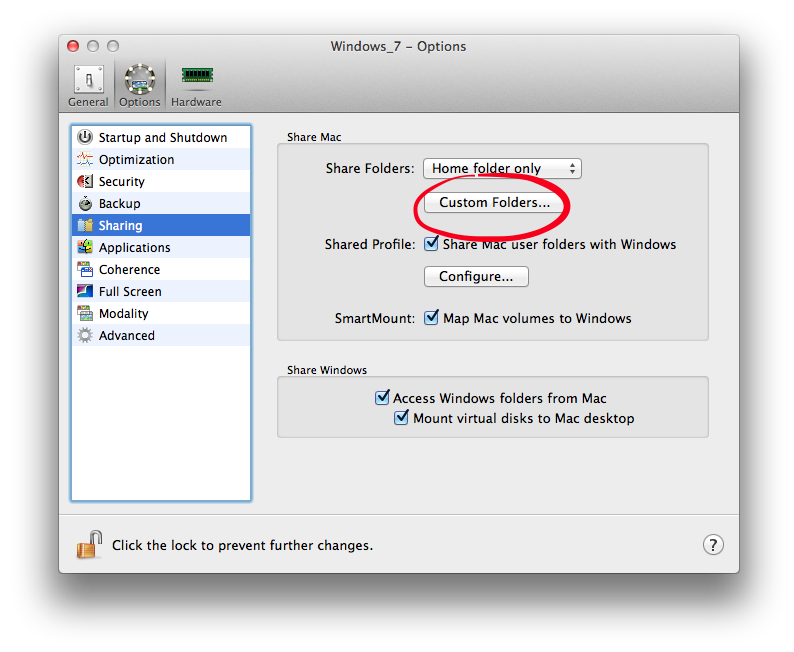Select the Sharing sidebar row

[x=161, y=225]
